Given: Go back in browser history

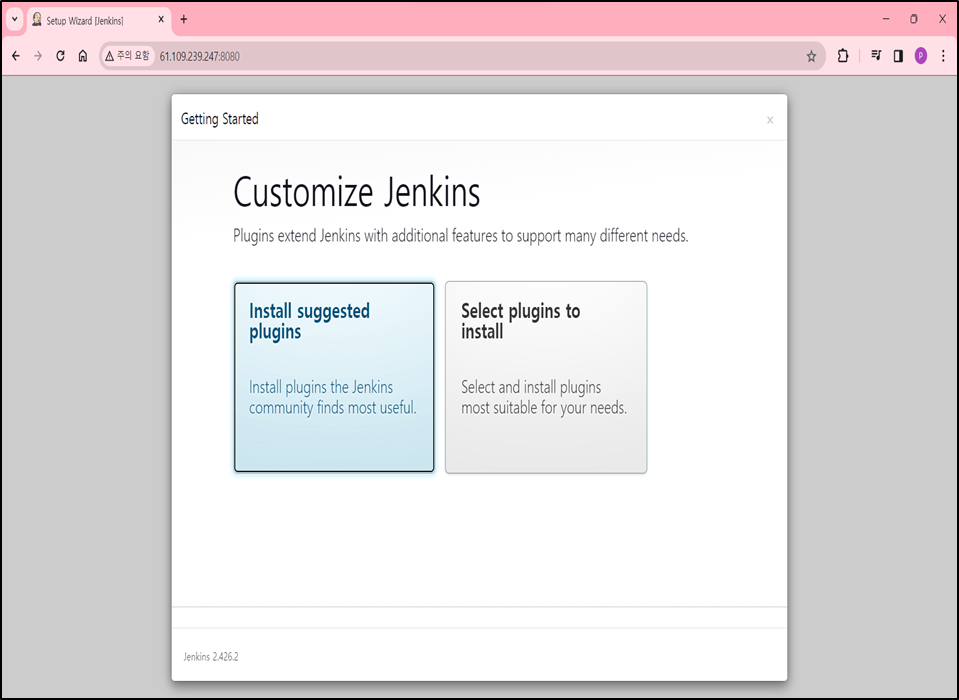Looking at the screenshot, I should 16,56.
